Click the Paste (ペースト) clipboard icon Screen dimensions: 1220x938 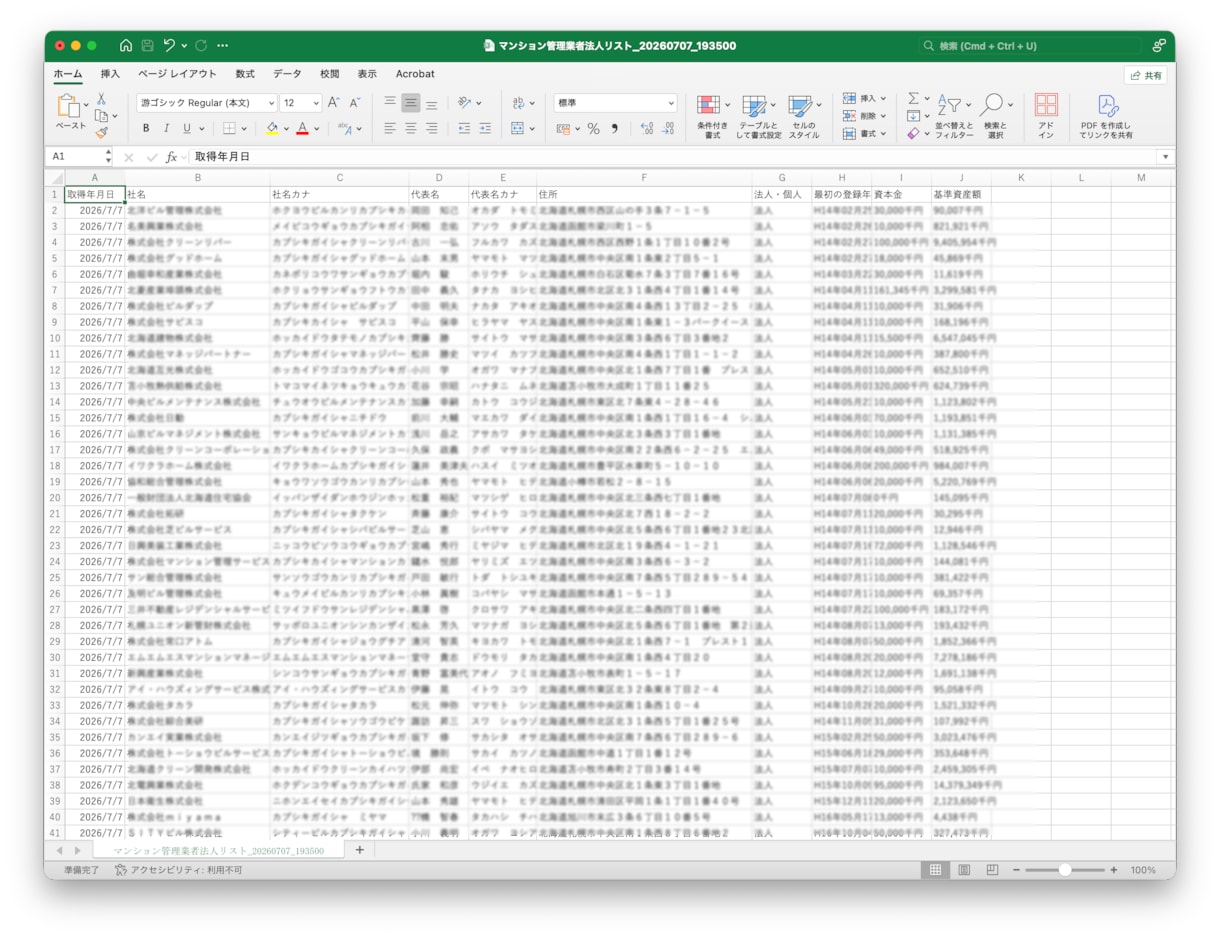tap(70, 106)
